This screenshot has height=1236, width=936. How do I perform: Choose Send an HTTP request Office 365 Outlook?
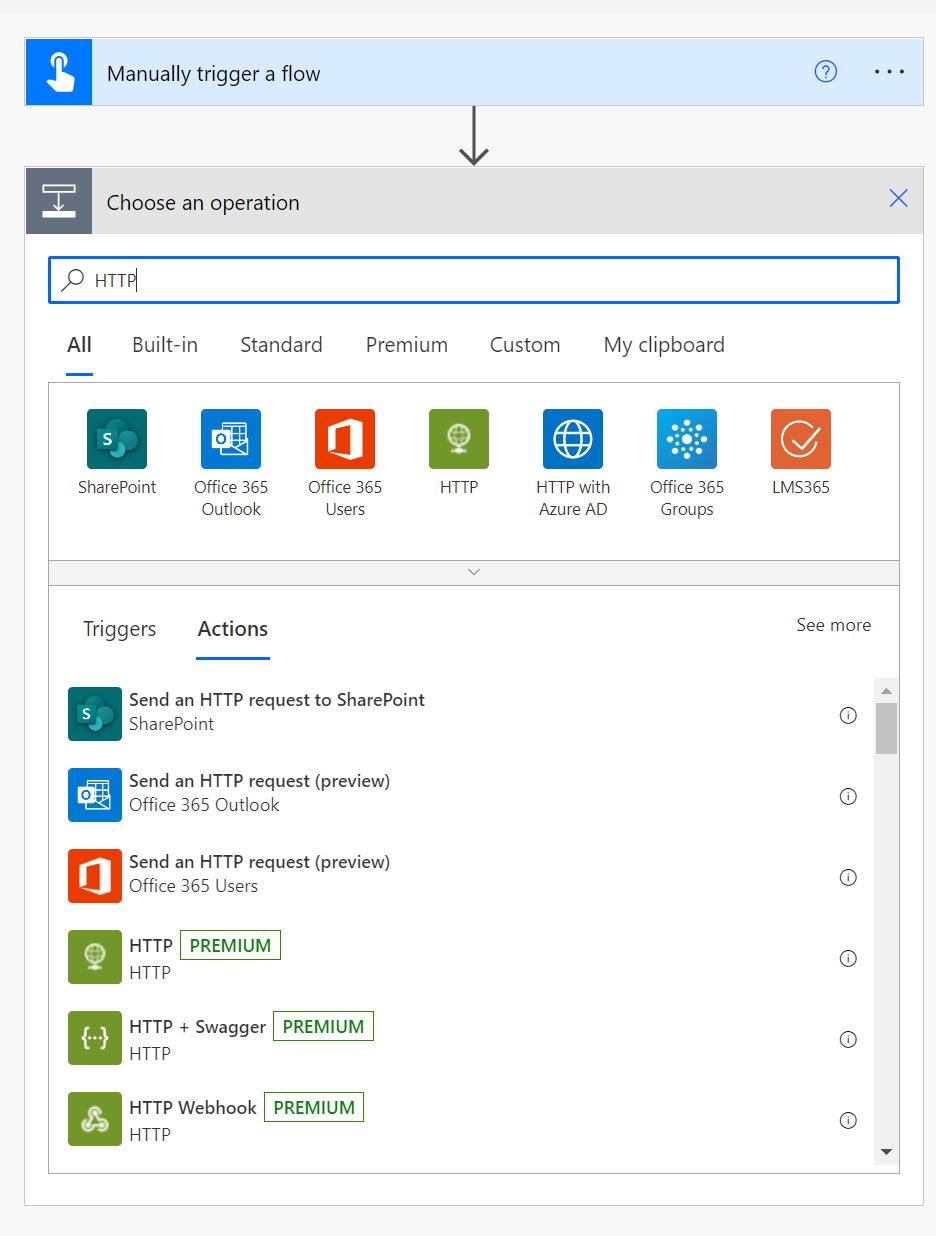(x=461, y=795)
